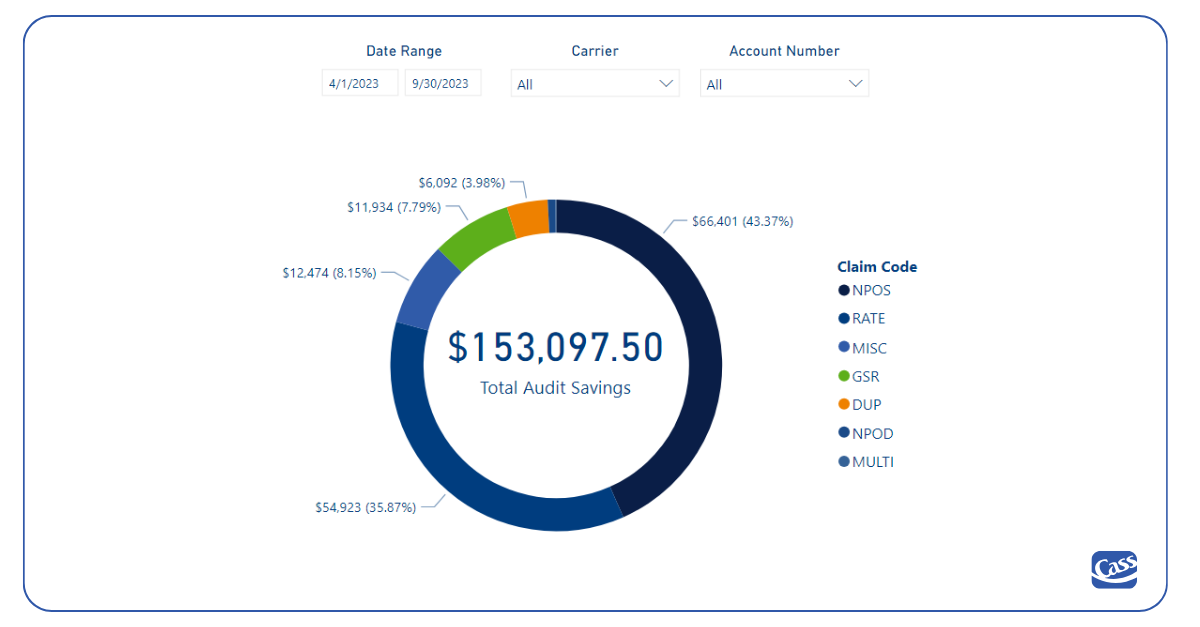Open the Carrier dropdown
Screen dimensions: 1200x627
coord(594,83)
